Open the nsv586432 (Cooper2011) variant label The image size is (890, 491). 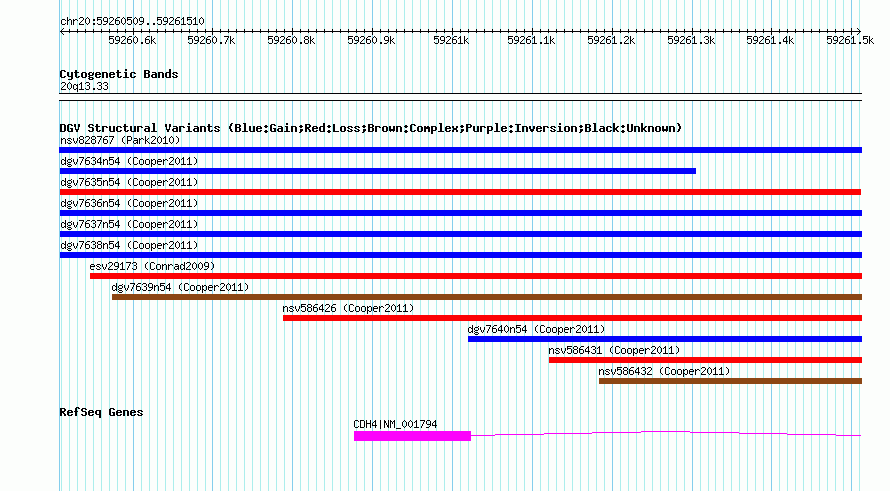pyautogui.click(x=664, y=371)
